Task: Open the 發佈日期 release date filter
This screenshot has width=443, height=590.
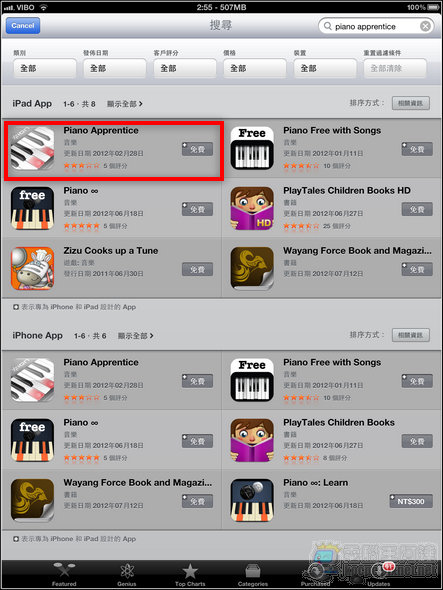Action: point(114,68)
